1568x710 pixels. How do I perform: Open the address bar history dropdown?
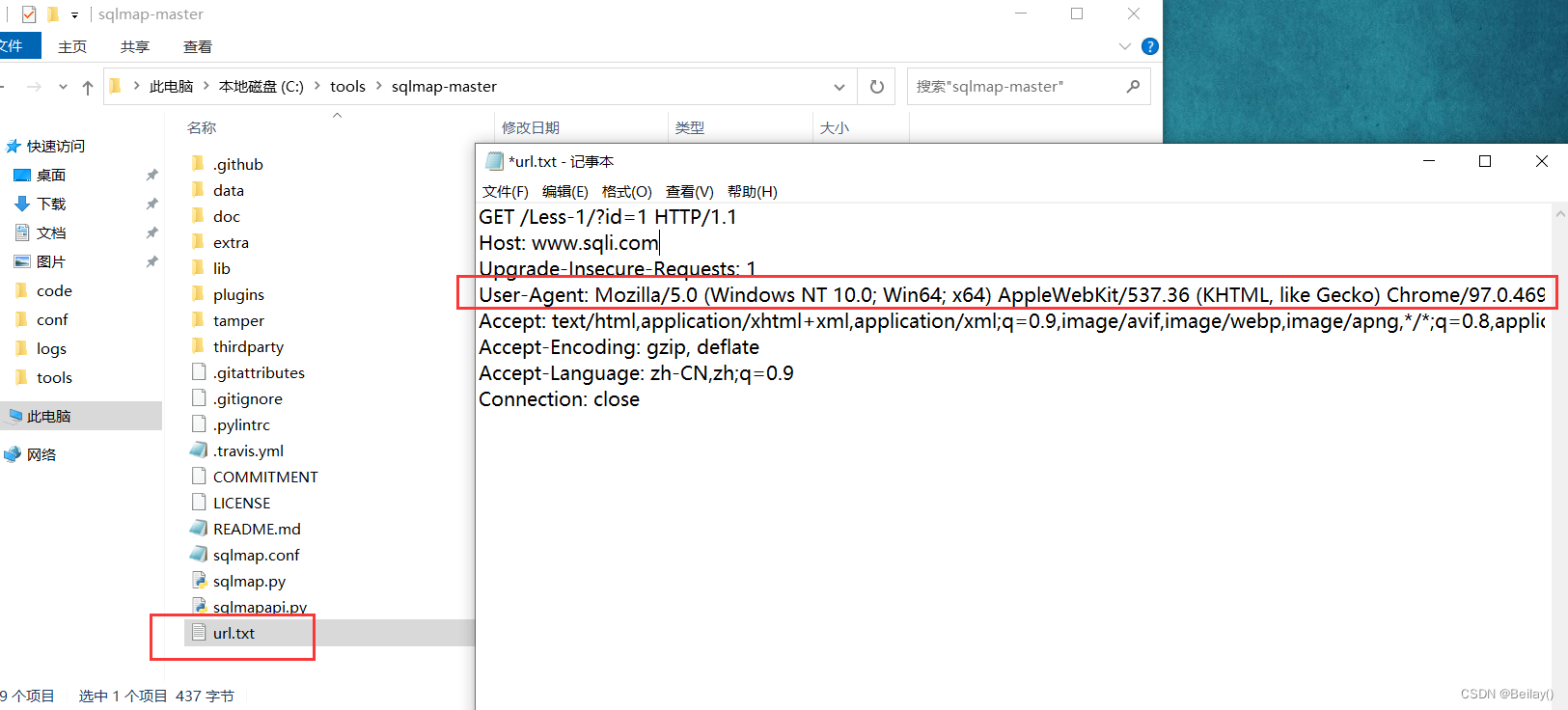pyautogui.click(x=839, y=87)
